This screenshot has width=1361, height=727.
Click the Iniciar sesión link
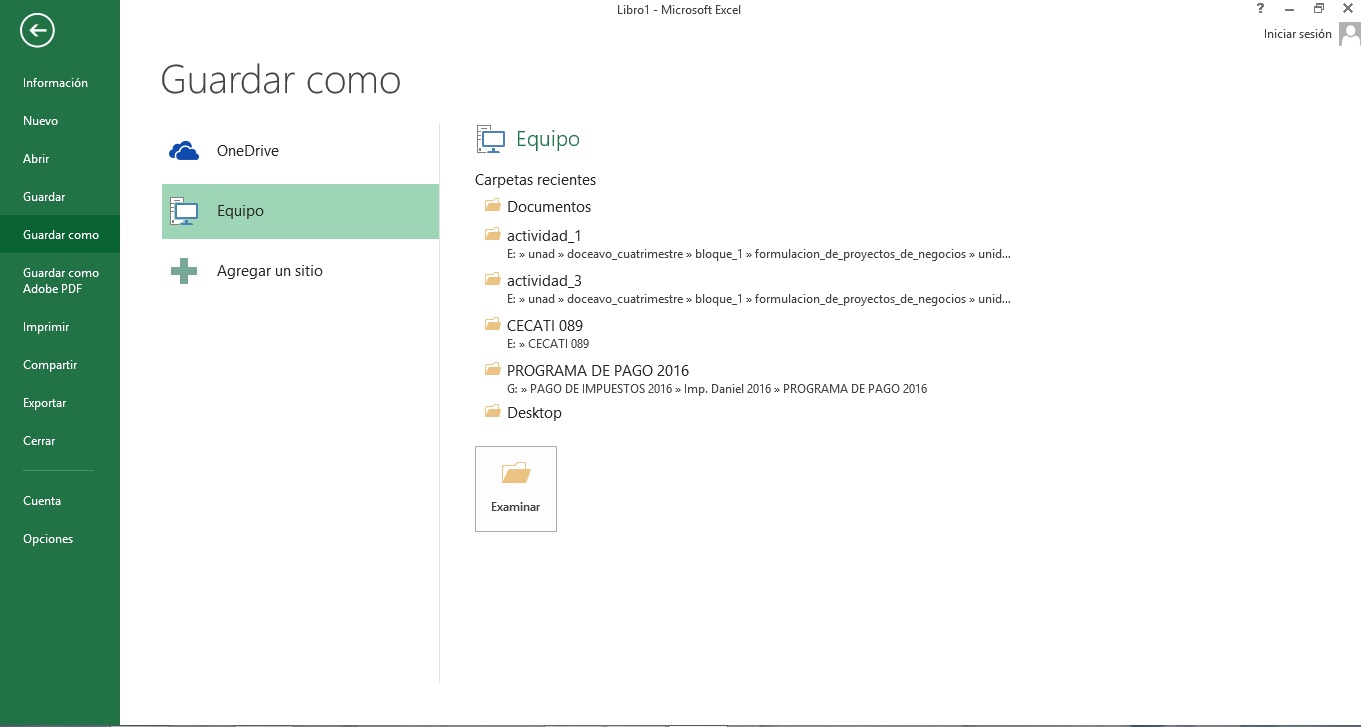(1297, 34)
